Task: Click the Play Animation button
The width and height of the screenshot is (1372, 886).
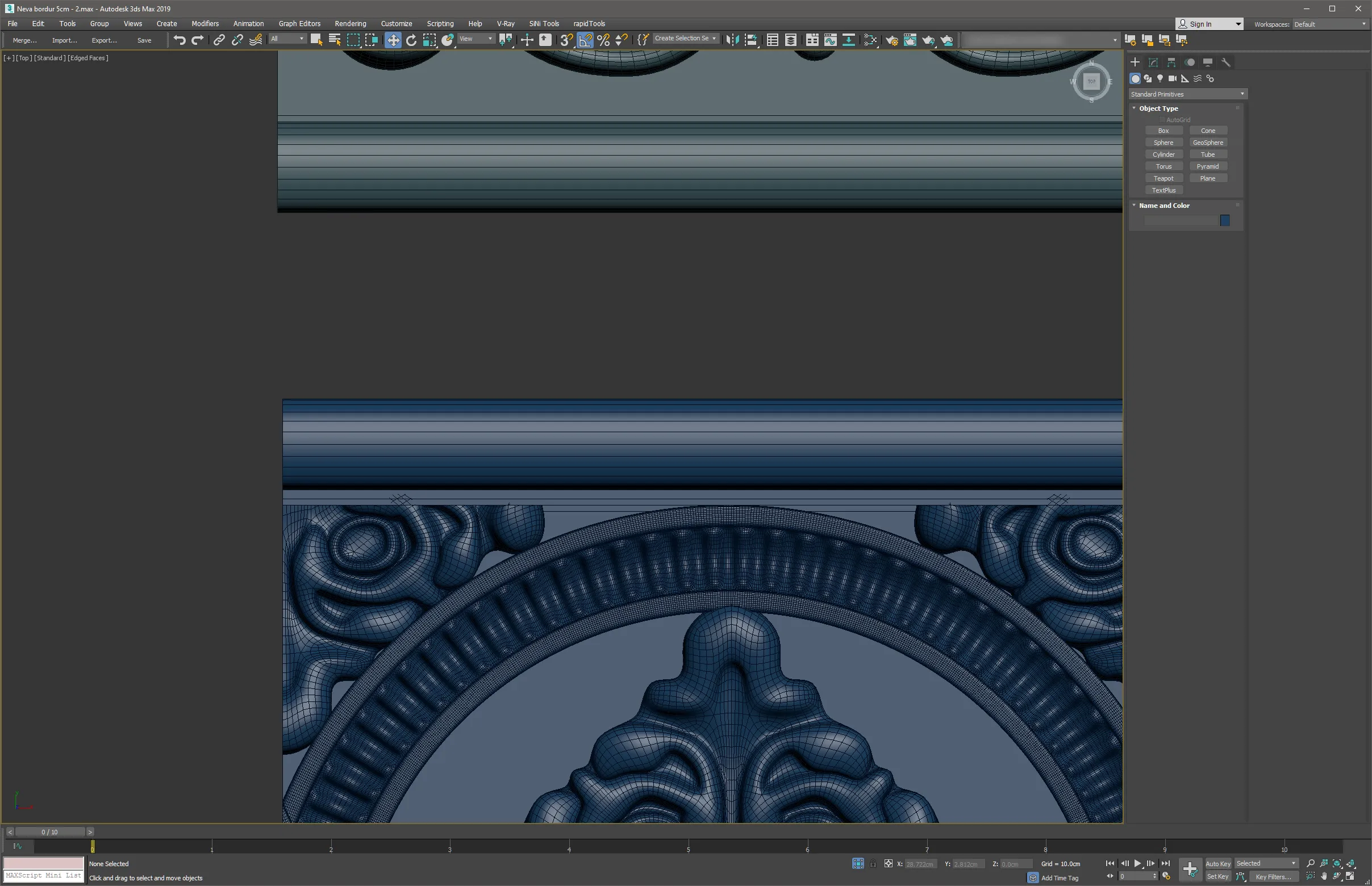Action: [1138, 863]
